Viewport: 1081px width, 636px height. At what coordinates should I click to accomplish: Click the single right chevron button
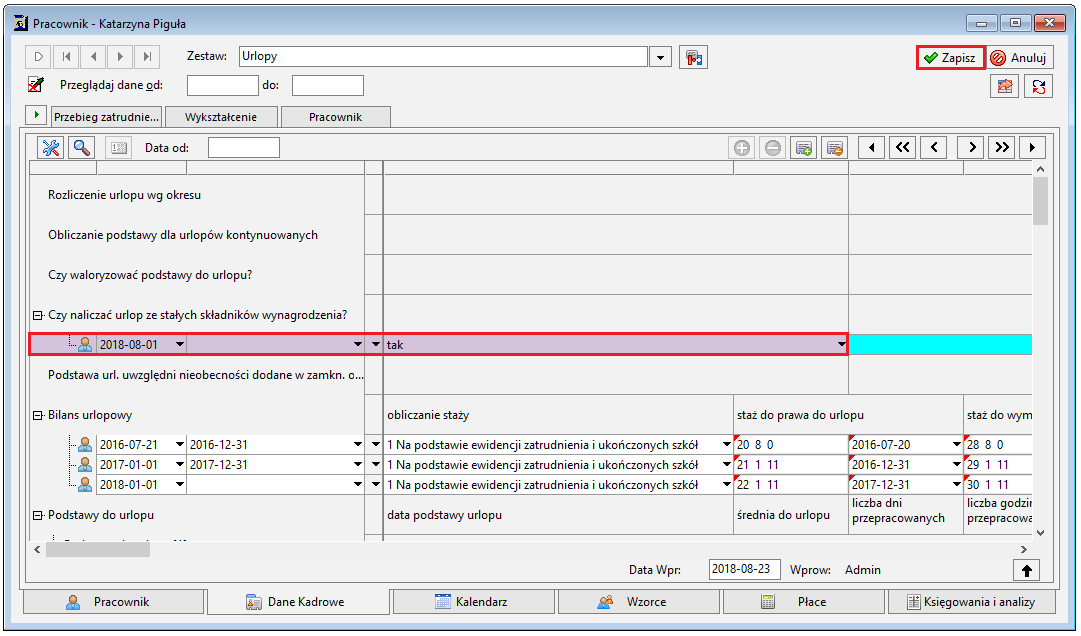click(x=971, y=147)
